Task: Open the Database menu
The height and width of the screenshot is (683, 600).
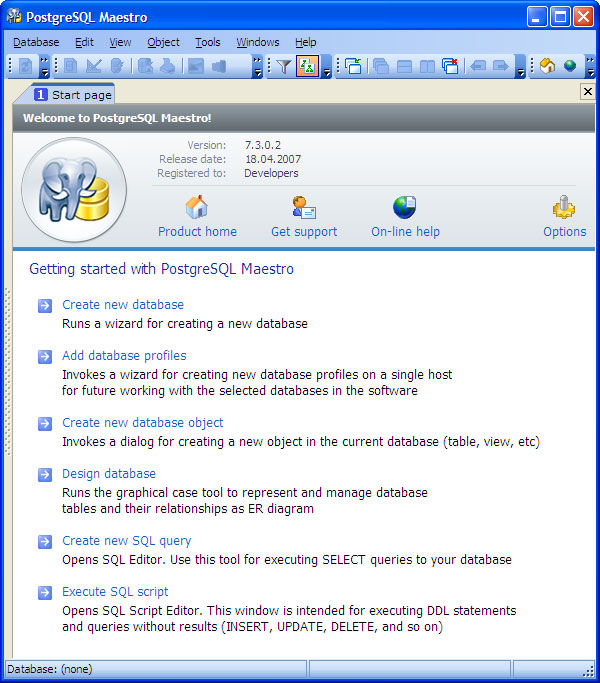Action: (x=36, y=42)
